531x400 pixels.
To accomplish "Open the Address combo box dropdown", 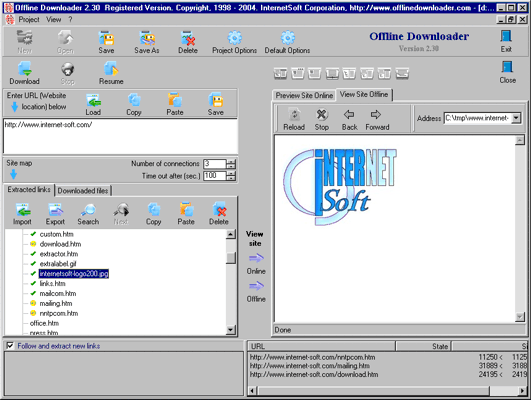I will (x=516, y=118).
